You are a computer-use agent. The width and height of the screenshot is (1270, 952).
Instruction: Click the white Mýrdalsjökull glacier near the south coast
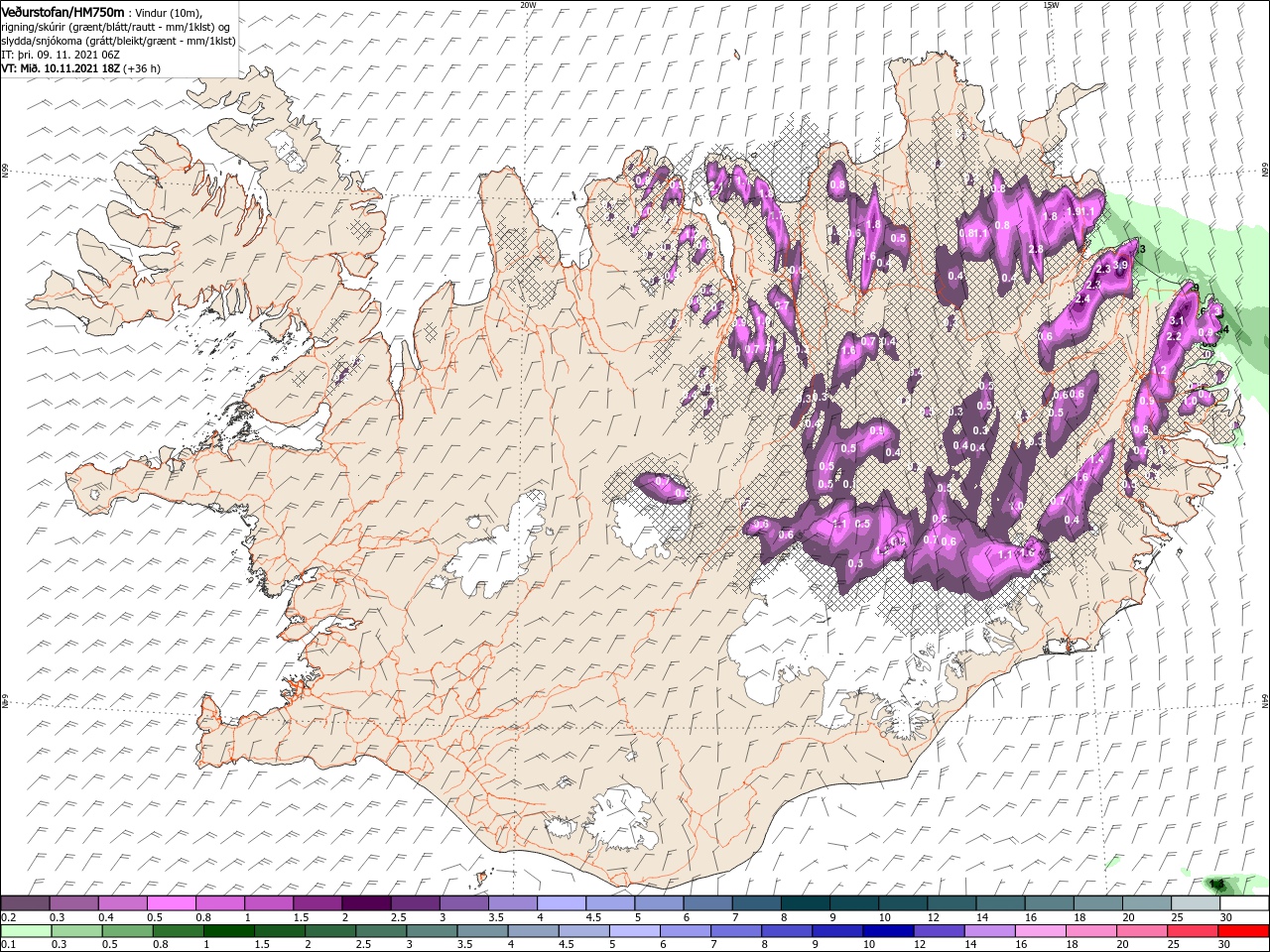click(620, 818)
